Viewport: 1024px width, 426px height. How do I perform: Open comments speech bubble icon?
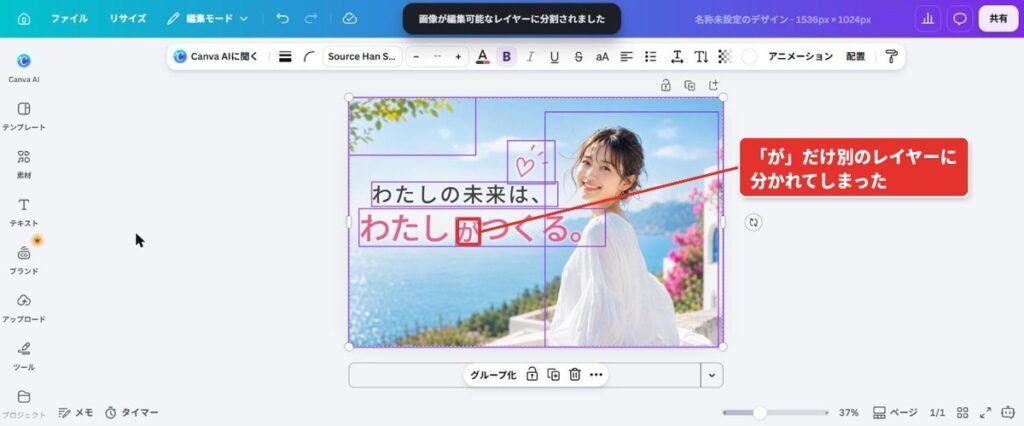[960, 19]
